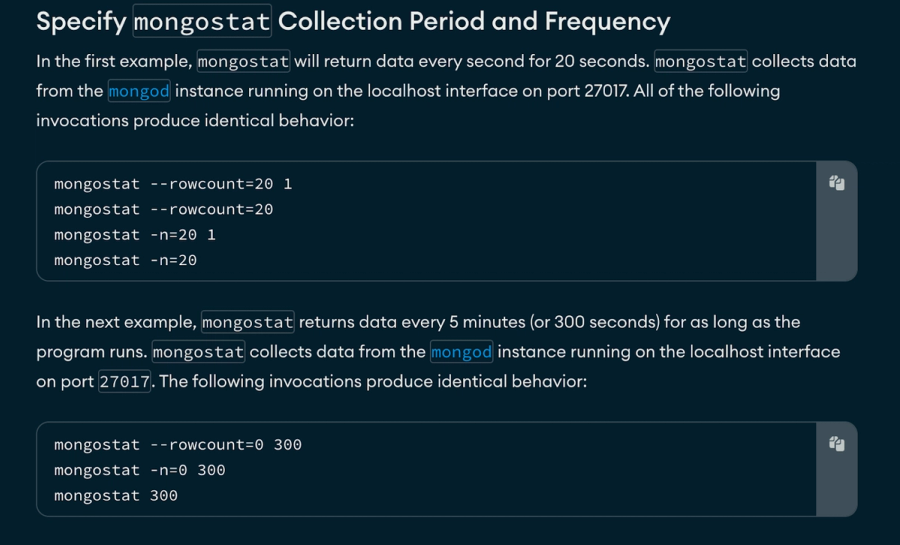Click mongostat before 'collects data' on first line
Viewport: 900px width, 545px height.
tap(700, 62)
